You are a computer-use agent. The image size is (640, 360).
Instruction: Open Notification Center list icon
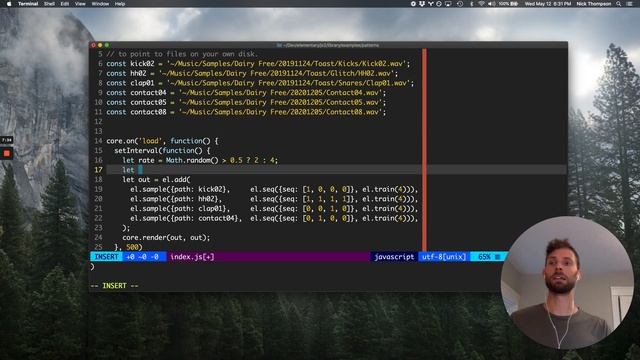(x=629, y=4)
